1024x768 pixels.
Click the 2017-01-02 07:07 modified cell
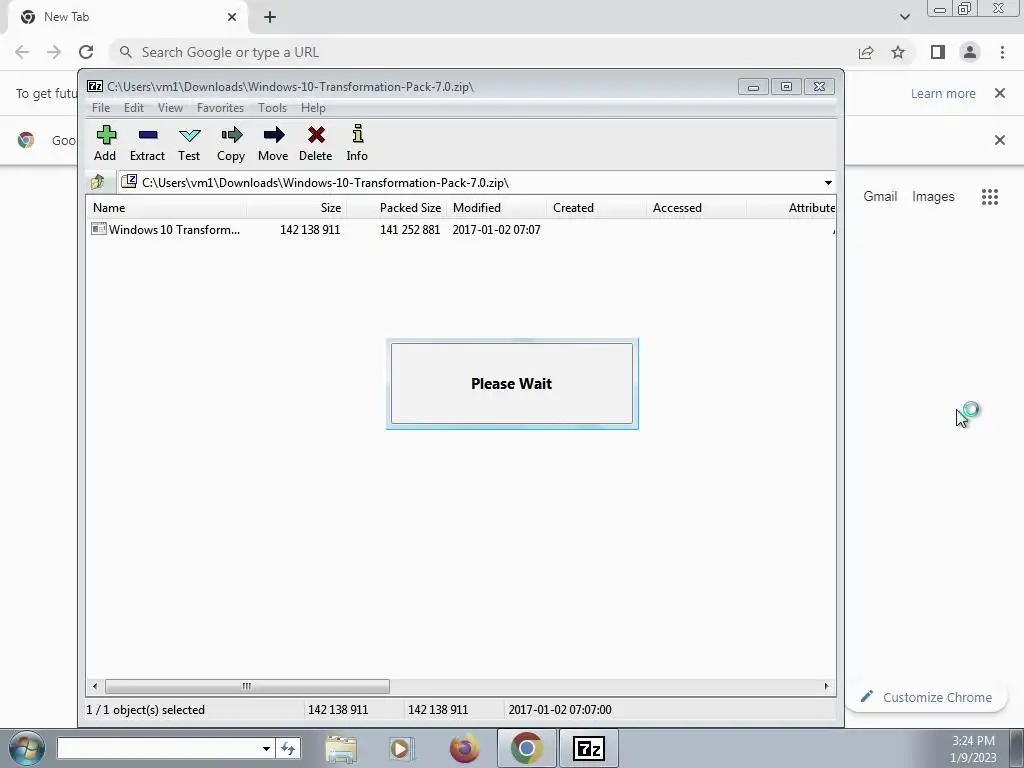tap(496, 230)
